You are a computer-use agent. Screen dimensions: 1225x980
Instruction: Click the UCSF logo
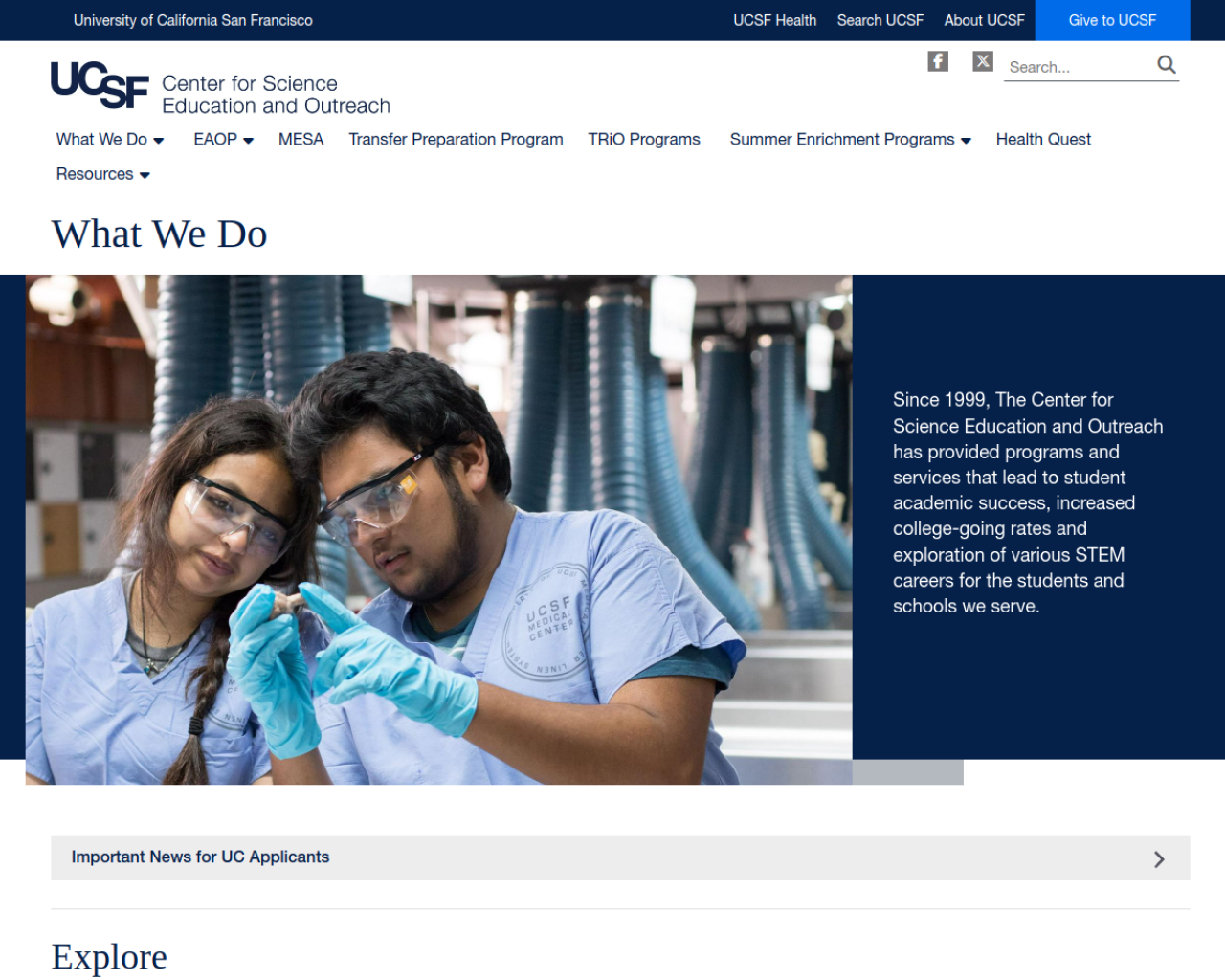pyautogui.click(x=100, y=85)
